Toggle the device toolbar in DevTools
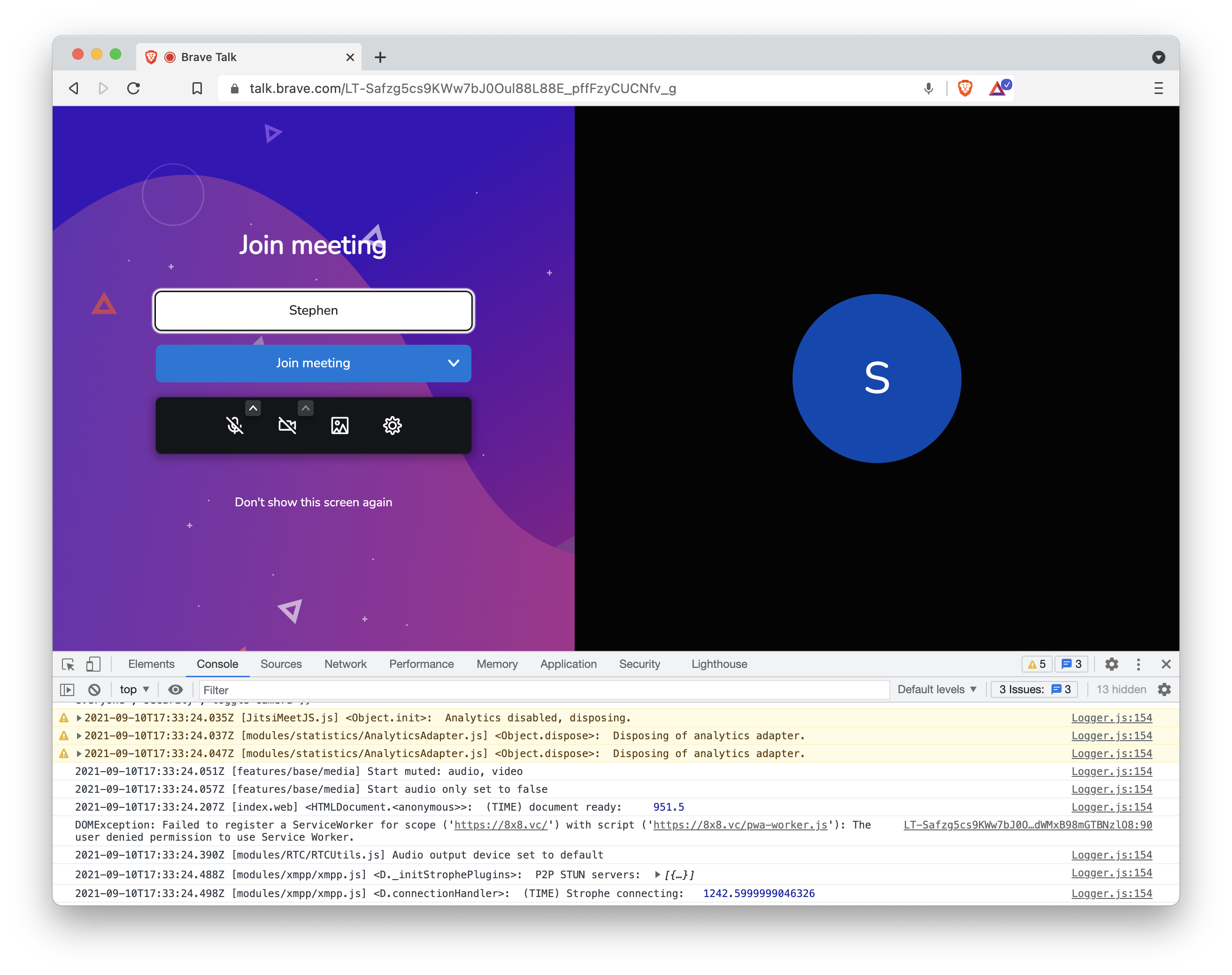The height and width of the screenshot is (975, 1232). (92, 664)
